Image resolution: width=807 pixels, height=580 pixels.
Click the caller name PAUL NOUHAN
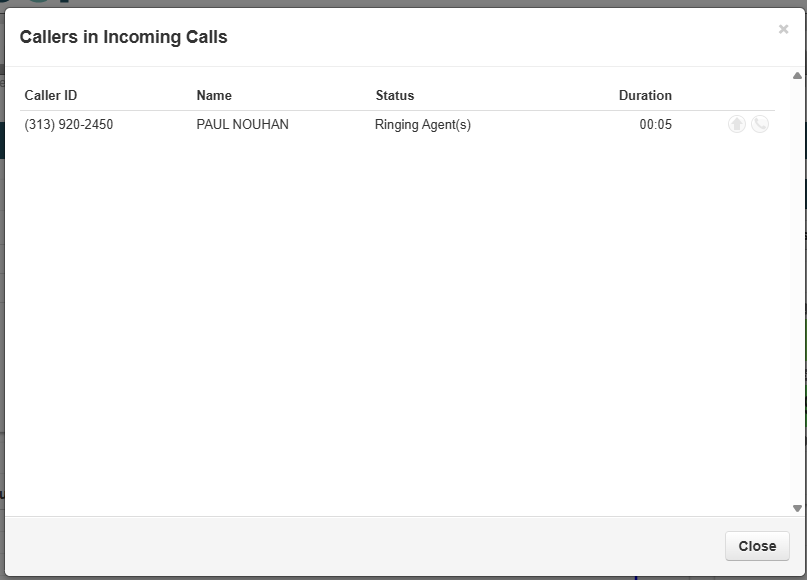tap(243, 125)
